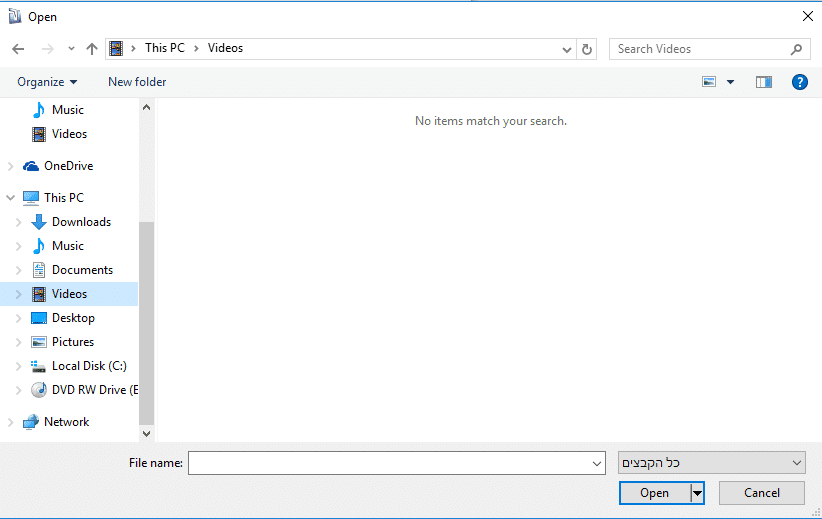Image resolution: width=822 pixels, height=519 pixels.
Task: Click the navigation pane scrollbar thumb
Action: 147,323
